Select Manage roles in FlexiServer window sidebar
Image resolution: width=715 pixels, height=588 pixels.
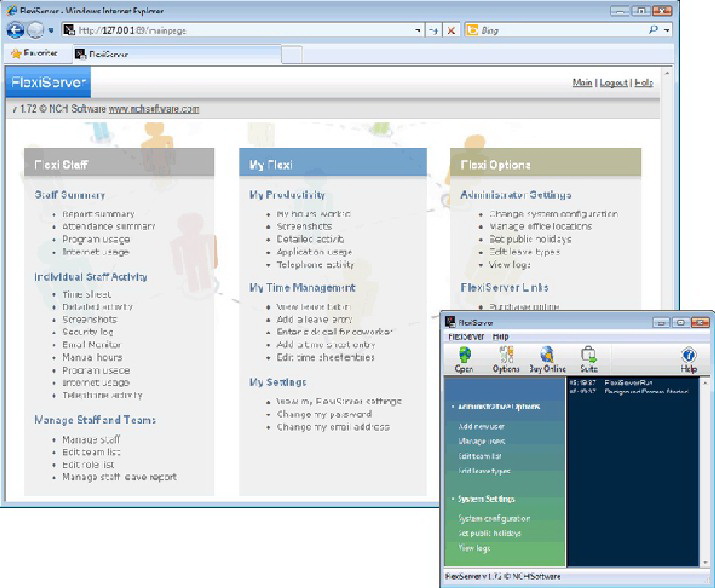pos(482,442)
